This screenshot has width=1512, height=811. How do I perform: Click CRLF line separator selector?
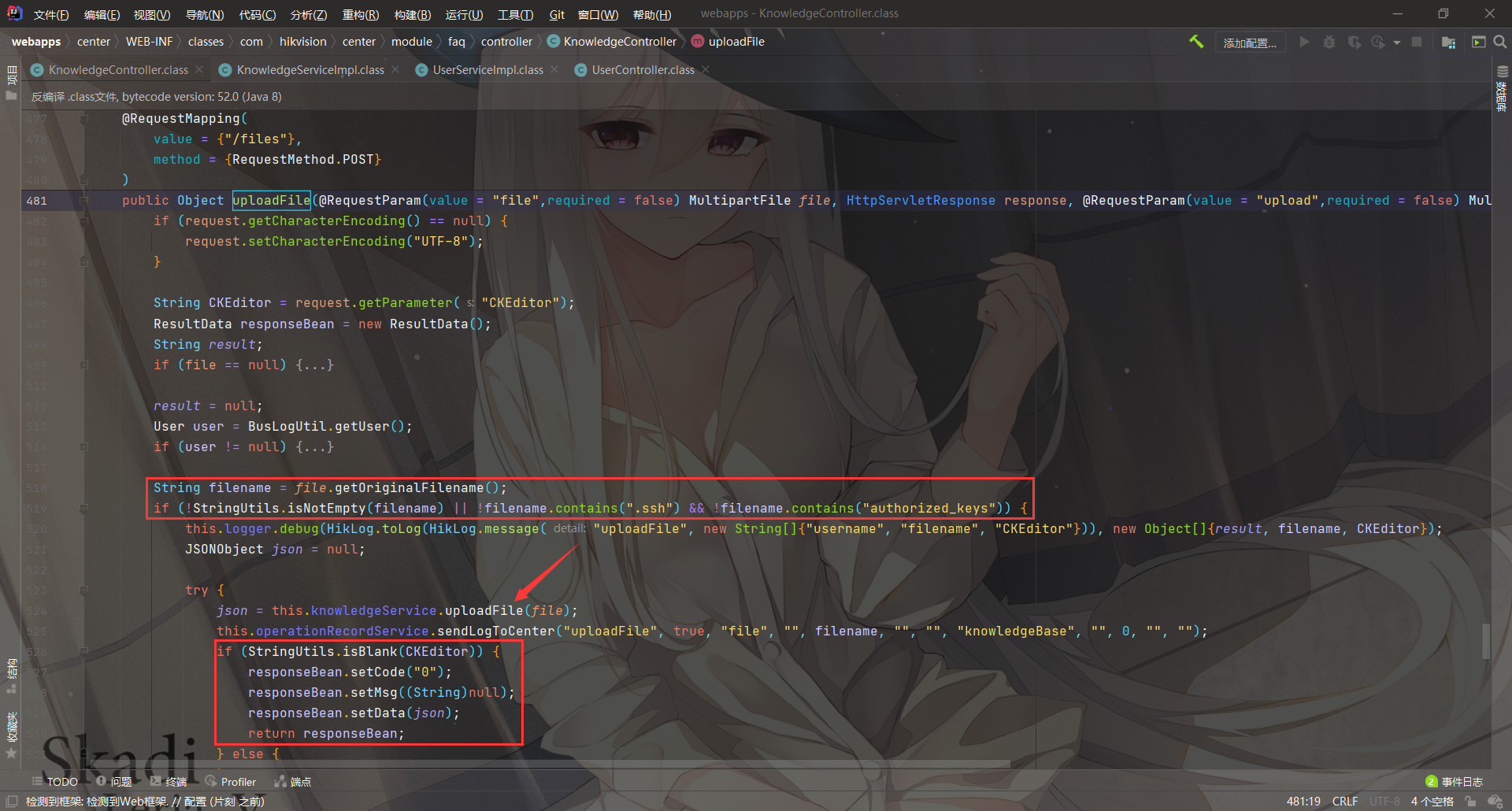(1345, 802)
